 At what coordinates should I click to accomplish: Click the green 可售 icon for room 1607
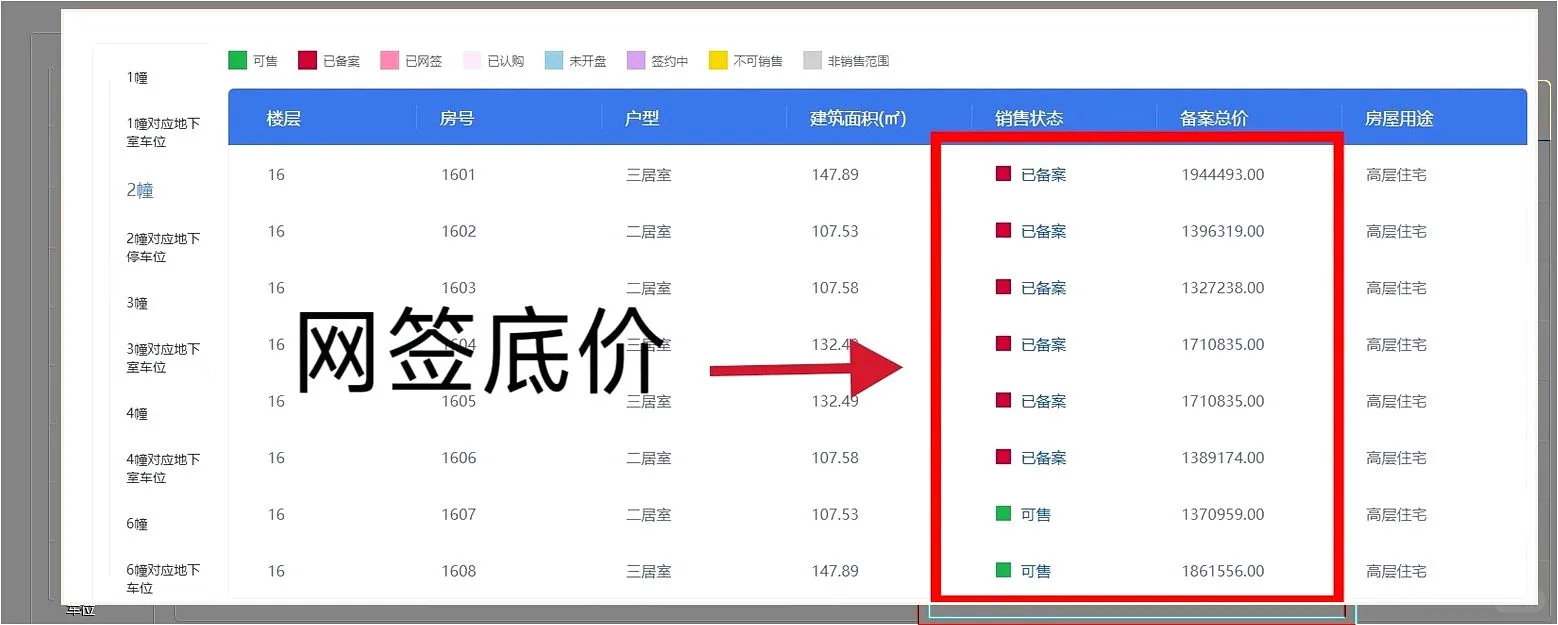point(1003,514)
